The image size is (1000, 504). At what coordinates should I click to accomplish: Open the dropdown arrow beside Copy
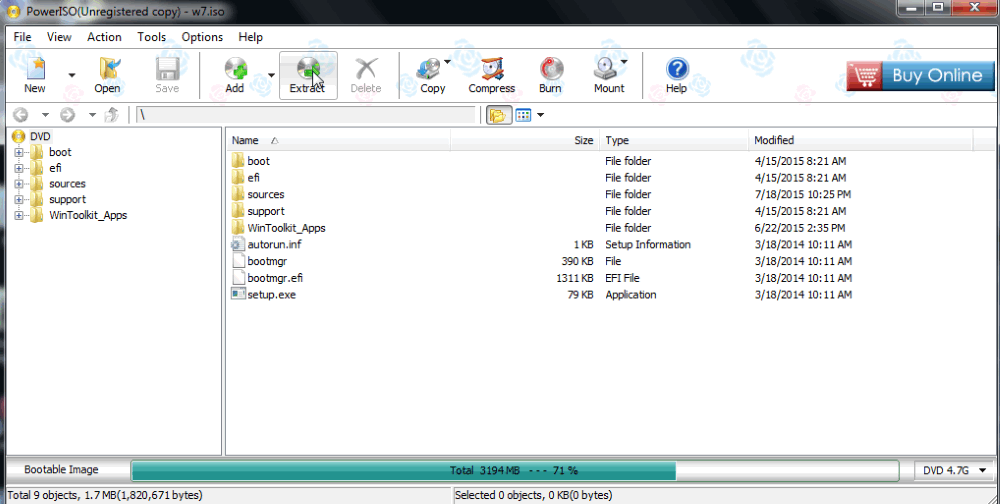click(x=447, y=62)
